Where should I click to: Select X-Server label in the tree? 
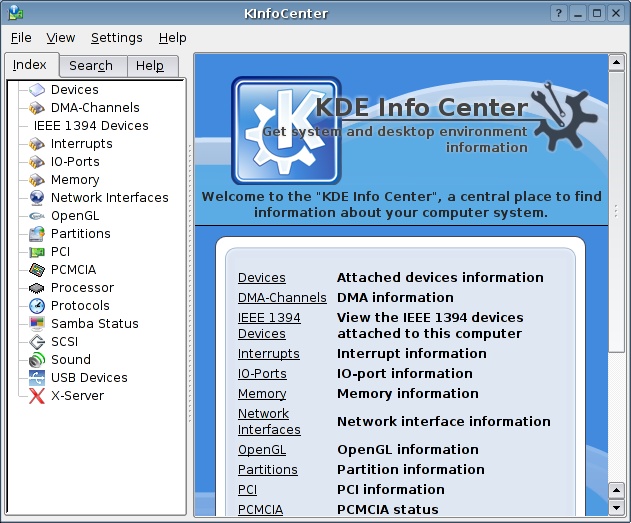[77, 396]
